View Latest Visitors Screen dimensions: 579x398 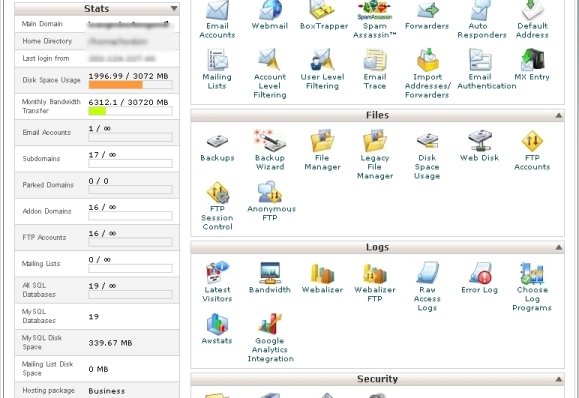pos(217,282)
